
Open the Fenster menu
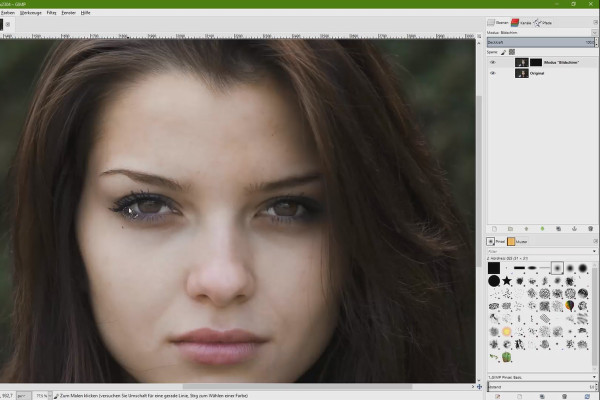(x=68, y=13)
